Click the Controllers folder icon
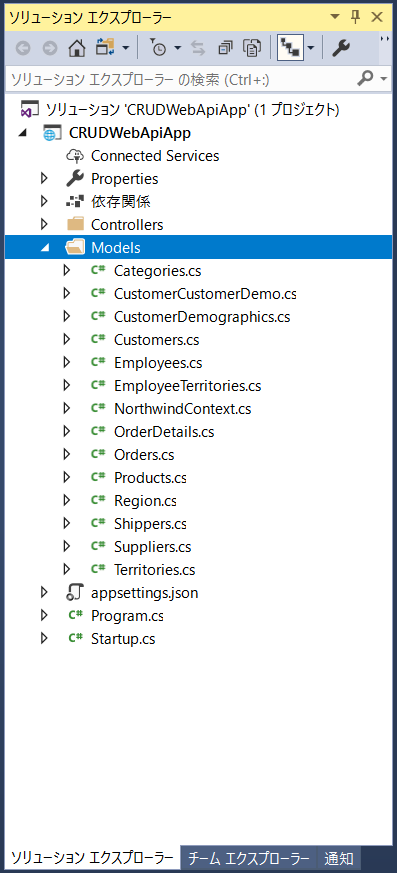397x873 pixels. point(75,224)
